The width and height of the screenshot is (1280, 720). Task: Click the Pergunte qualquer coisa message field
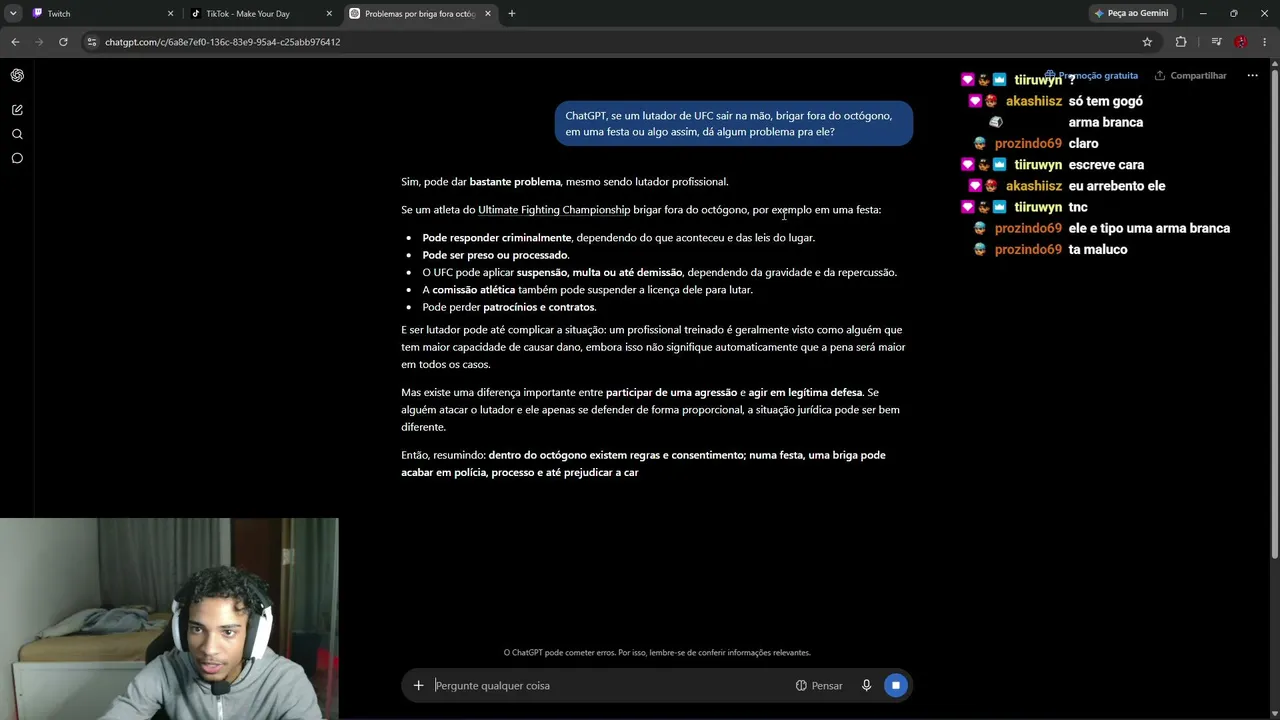click(610, 685)
